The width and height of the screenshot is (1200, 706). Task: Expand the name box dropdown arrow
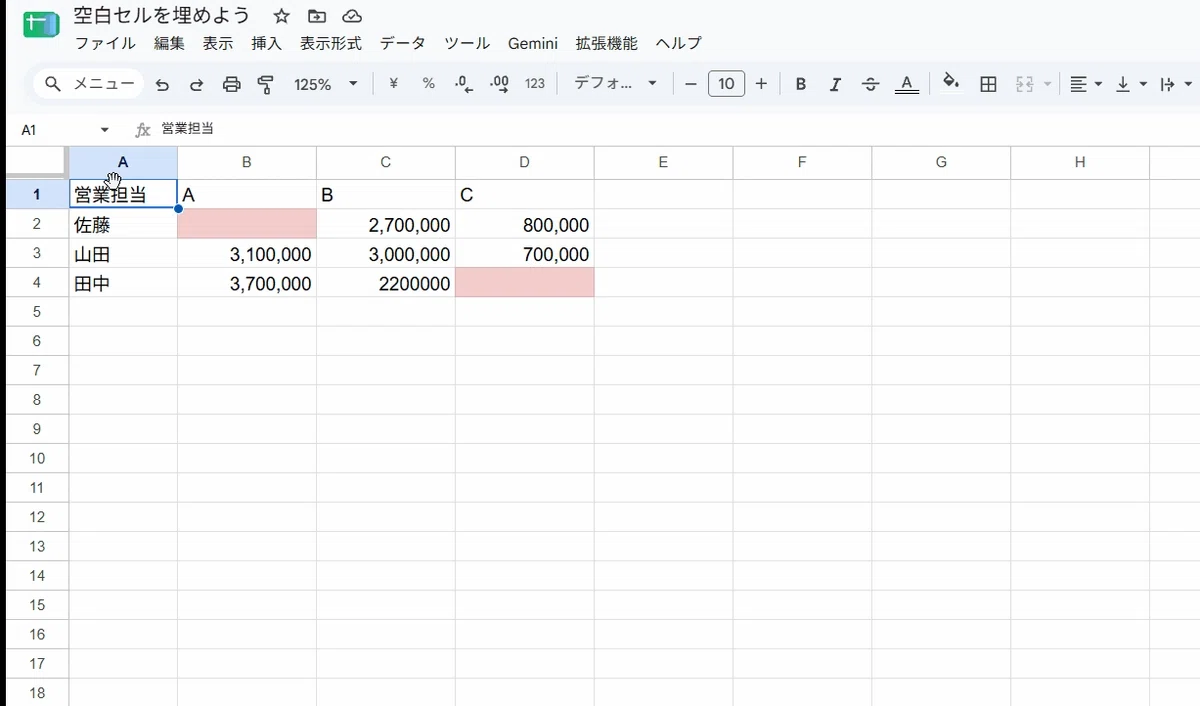coord(105,130)
